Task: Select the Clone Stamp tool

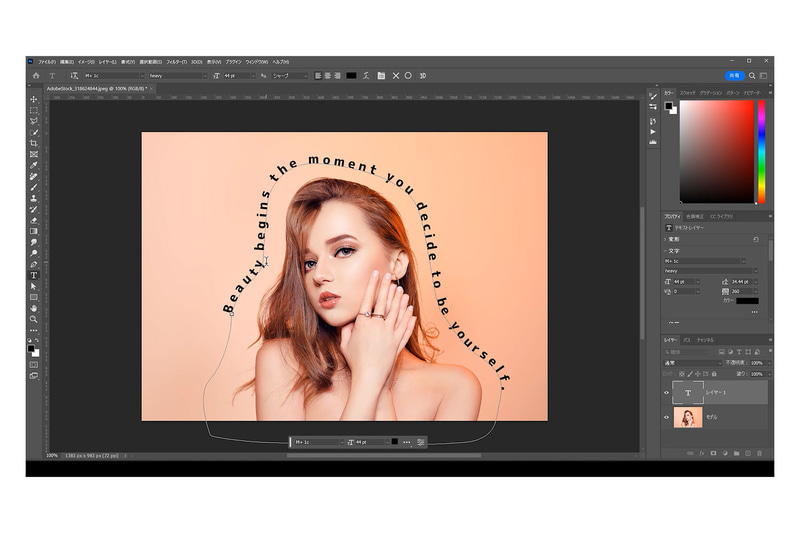Action: tap(34, 198)
